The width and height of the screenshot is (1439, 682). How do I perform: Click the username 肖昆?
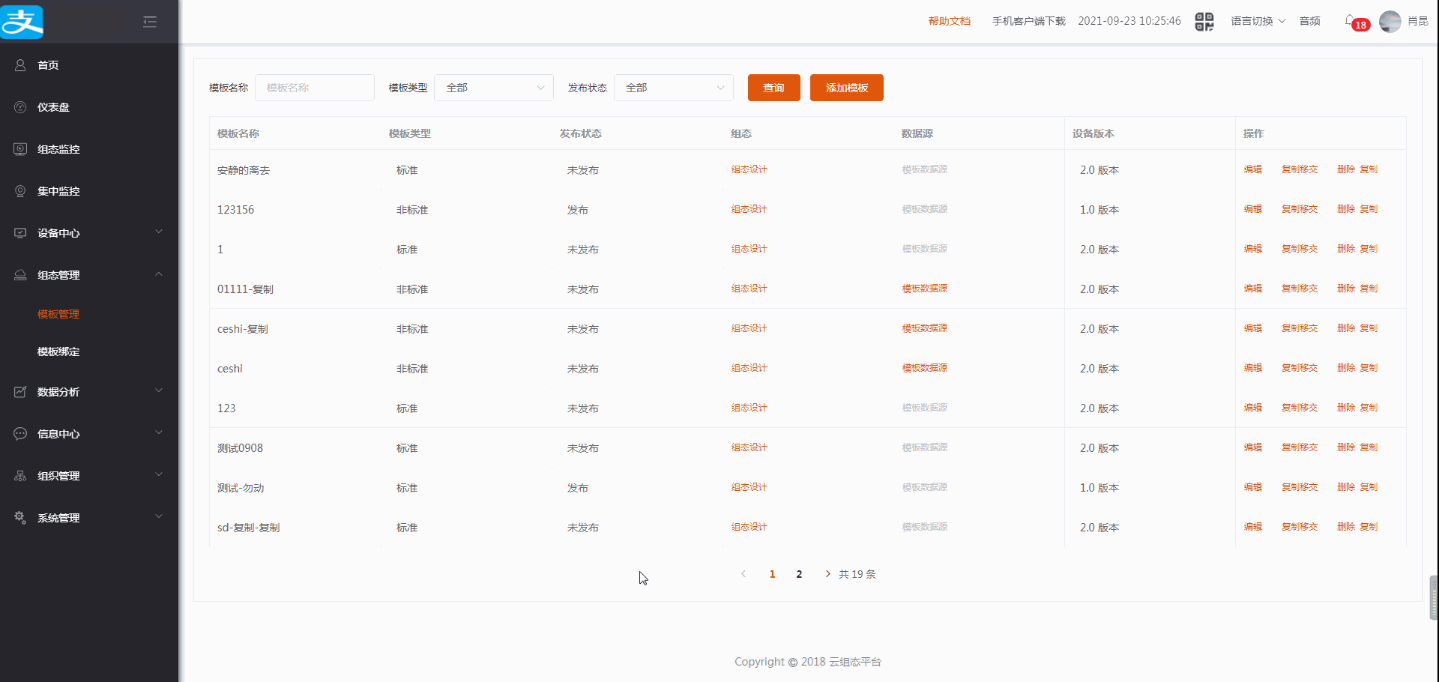[x=1417, y=21]
